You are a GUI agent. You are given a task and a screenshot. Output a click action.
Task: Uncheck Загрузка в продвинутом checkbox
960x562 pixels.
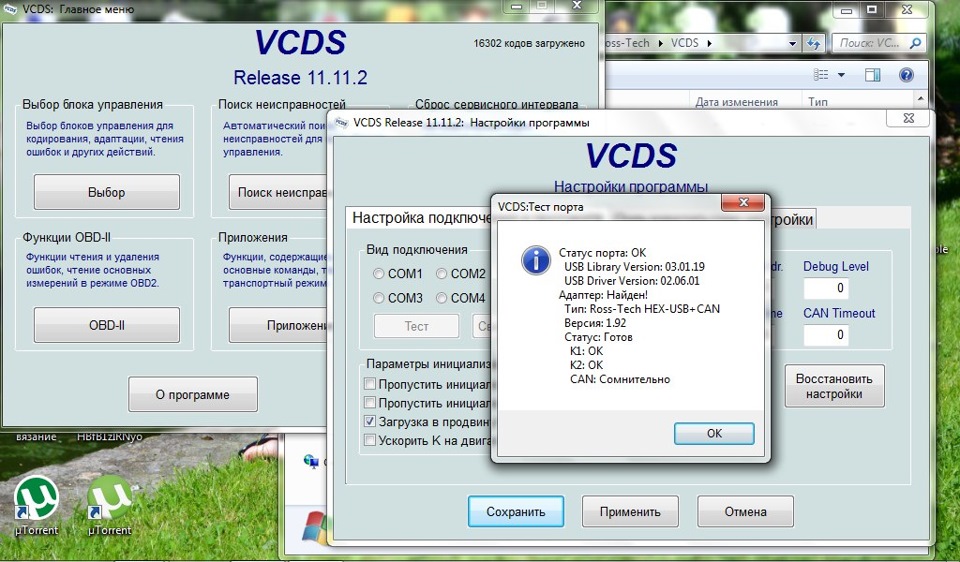click(370, 421)
